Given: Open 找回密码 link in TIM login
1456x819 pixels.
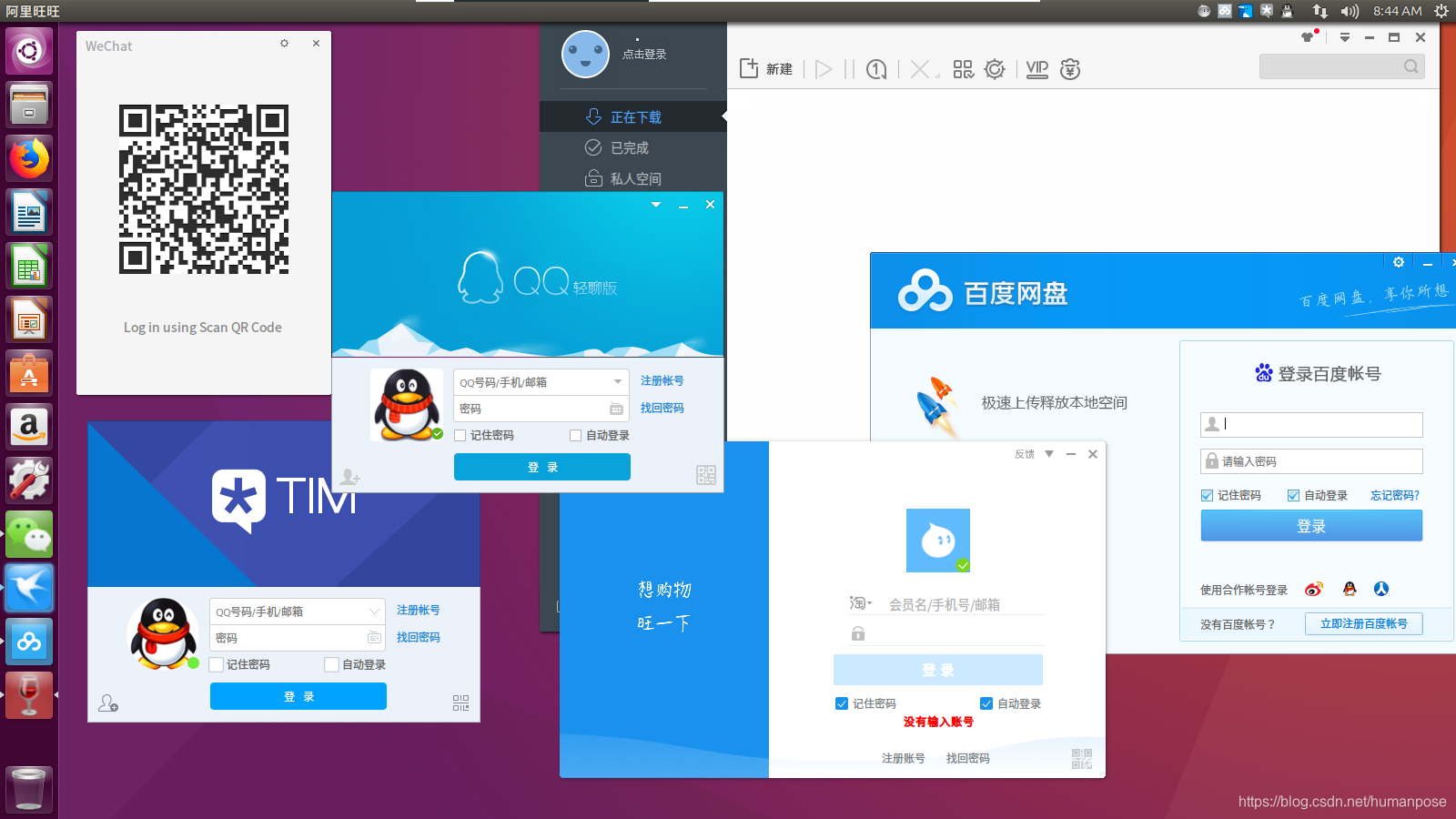Looking at the screenshot, I should pyautogui.click(x=418, y=637).
